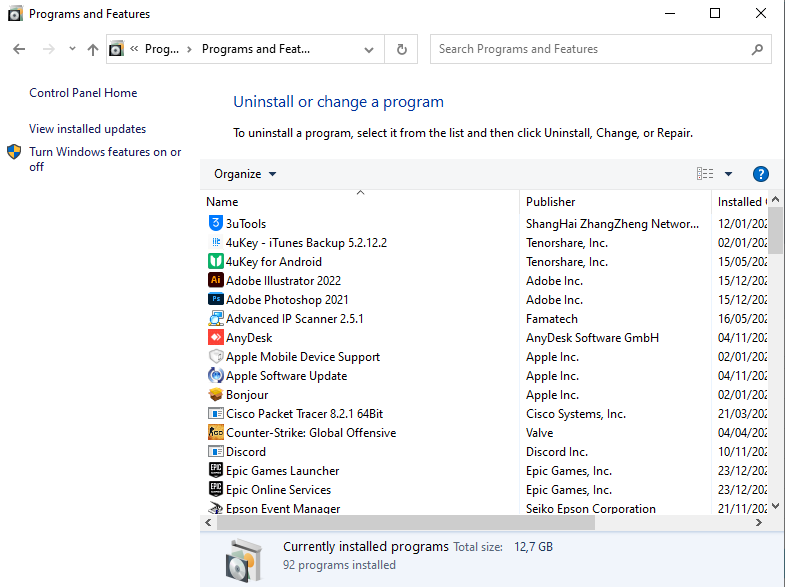Click the Apple Software Update icon
The height and width of the screenshot is (587, 785).
pos(215,375)
